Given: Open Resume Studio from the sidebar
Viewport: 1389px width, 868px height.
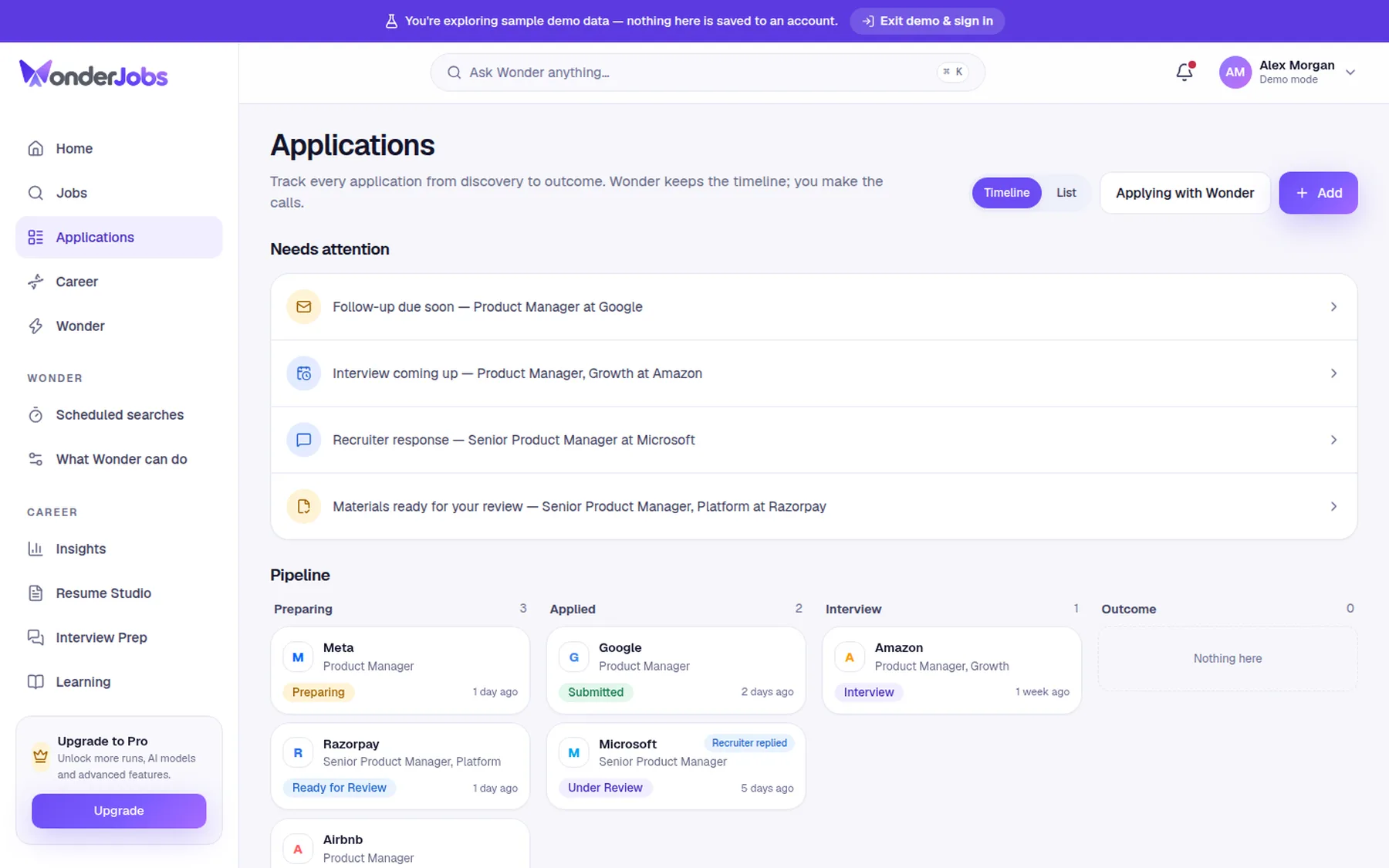Looking at the screenshot, I should (119, 593).
